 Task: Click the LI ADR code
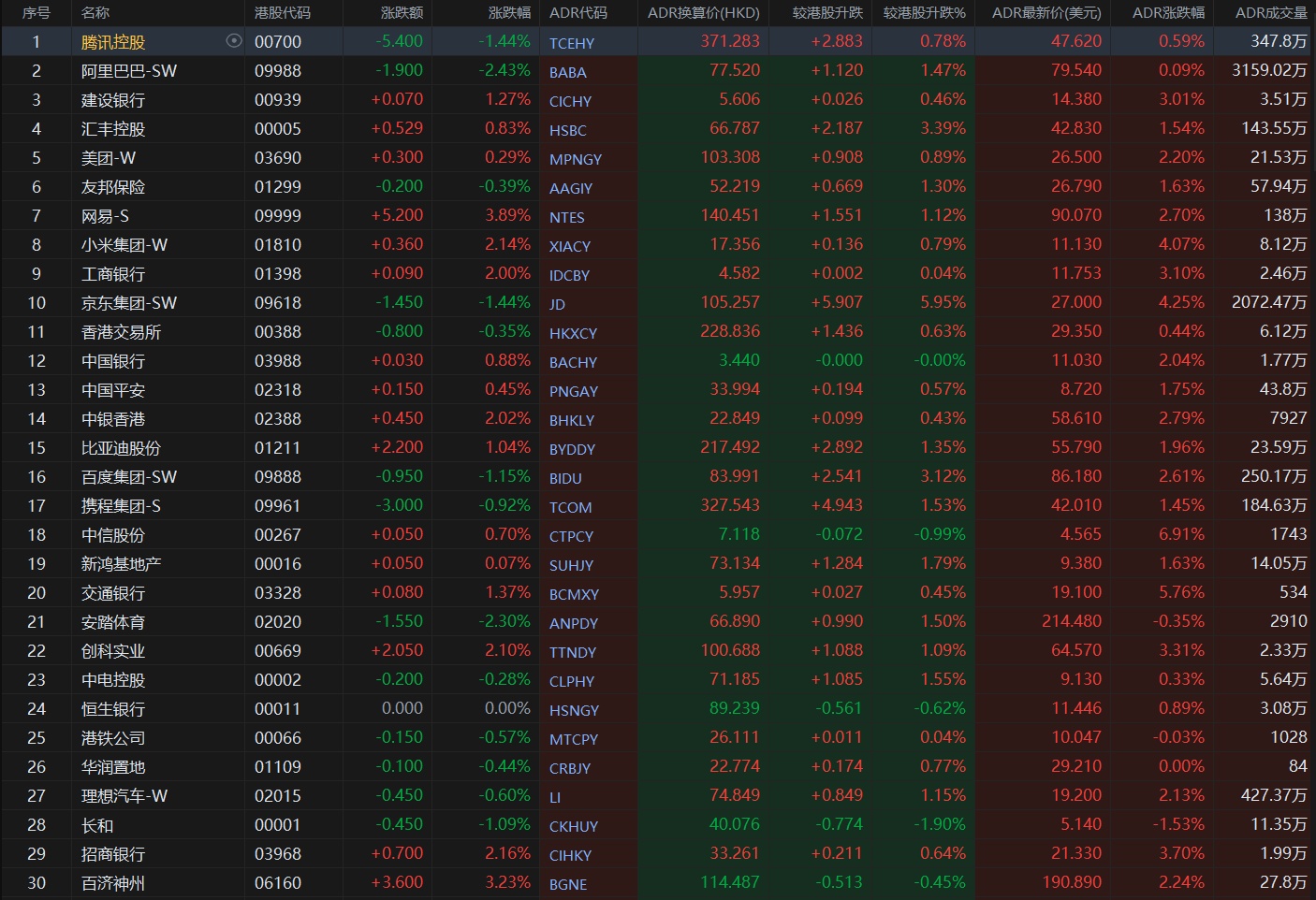(x=555, y=797)
